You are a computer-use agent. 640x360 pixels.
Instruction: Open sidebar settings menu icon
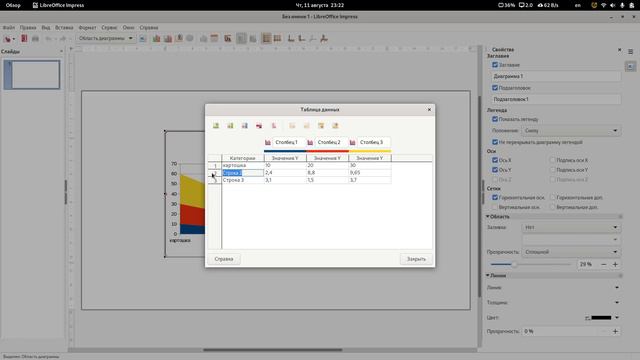point(631,52)
